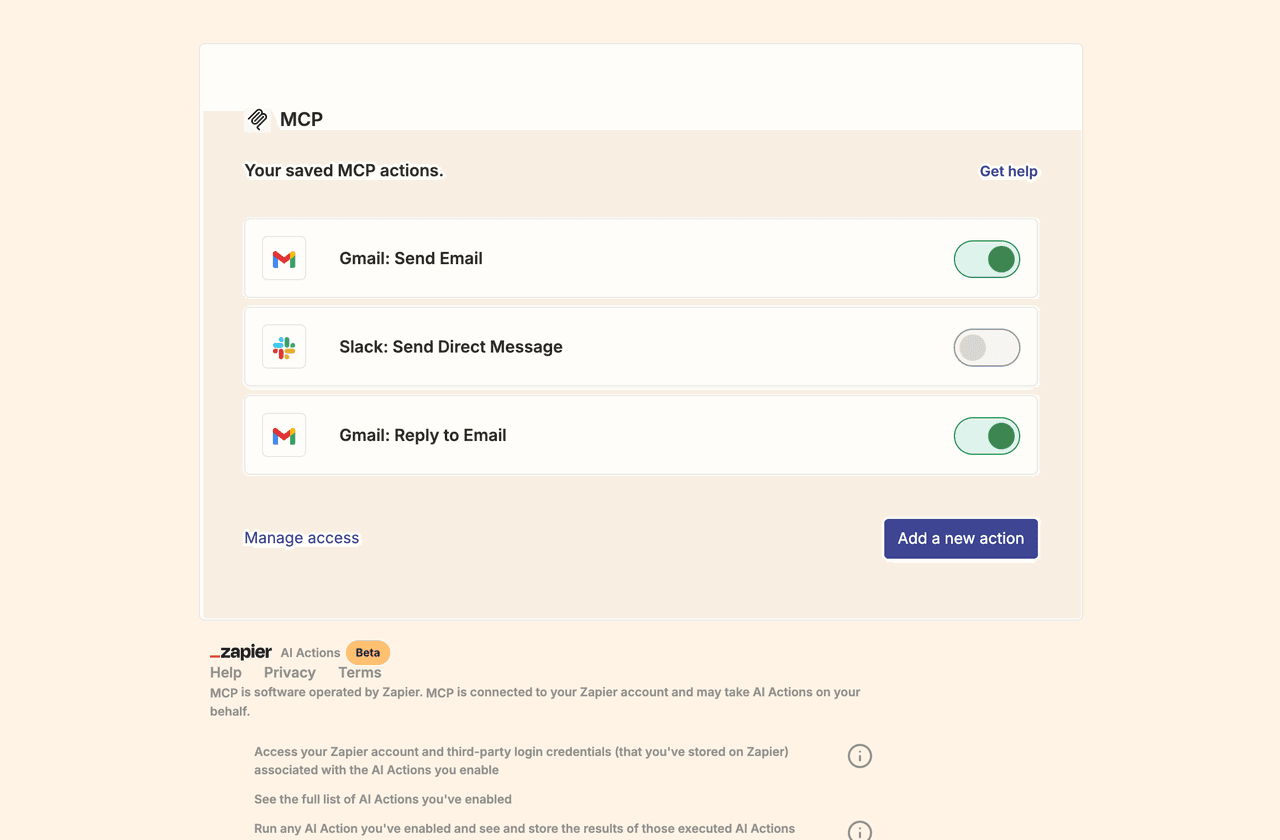
Task: Open the Get help link
Action: click(x=1008, y=171)
